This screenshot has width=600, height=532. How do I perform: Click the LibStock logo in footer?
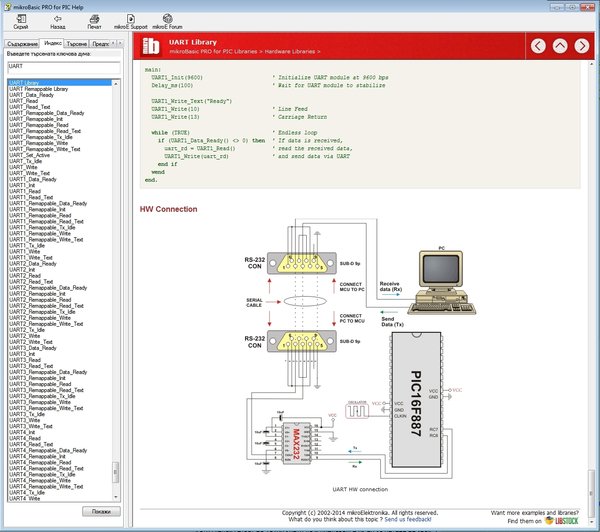[562, 521]
